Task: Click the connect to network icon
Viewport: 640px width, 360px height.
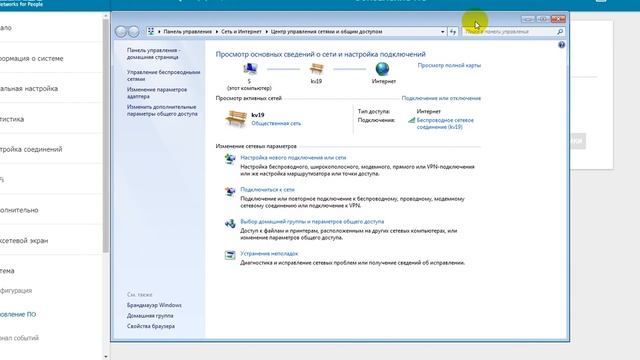Action: pos(230,191)
